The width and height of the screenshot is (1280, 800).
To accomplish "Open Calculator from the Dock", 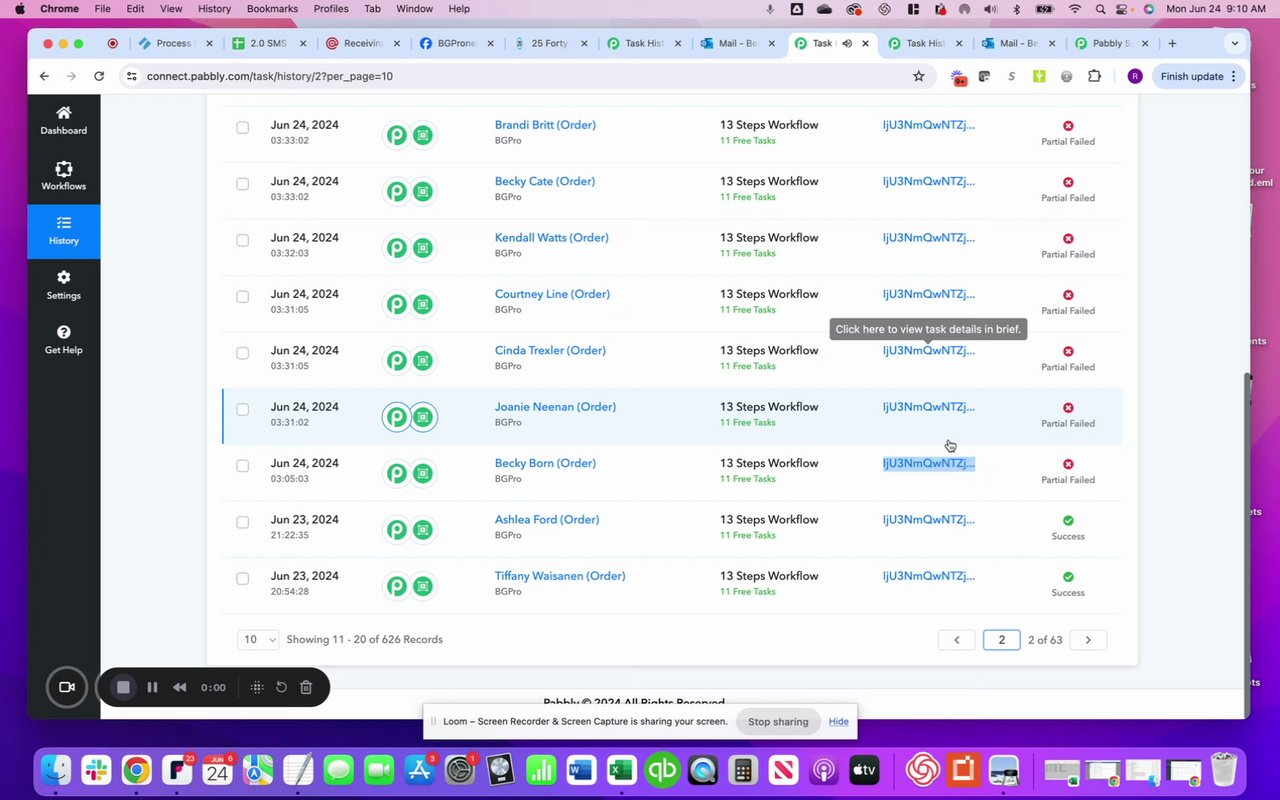I will pos(743,770).
